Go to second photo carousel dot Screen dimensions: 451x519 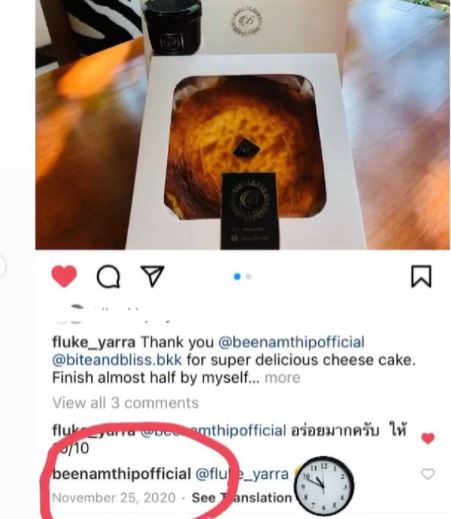point(248,277)
